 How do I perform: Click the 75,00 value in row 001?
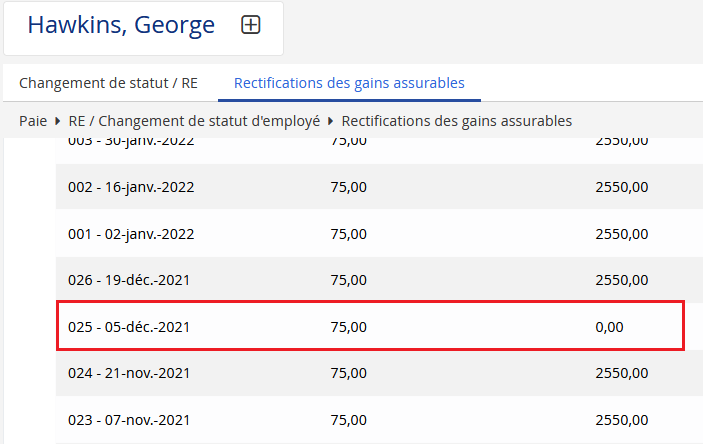(348, 234)
